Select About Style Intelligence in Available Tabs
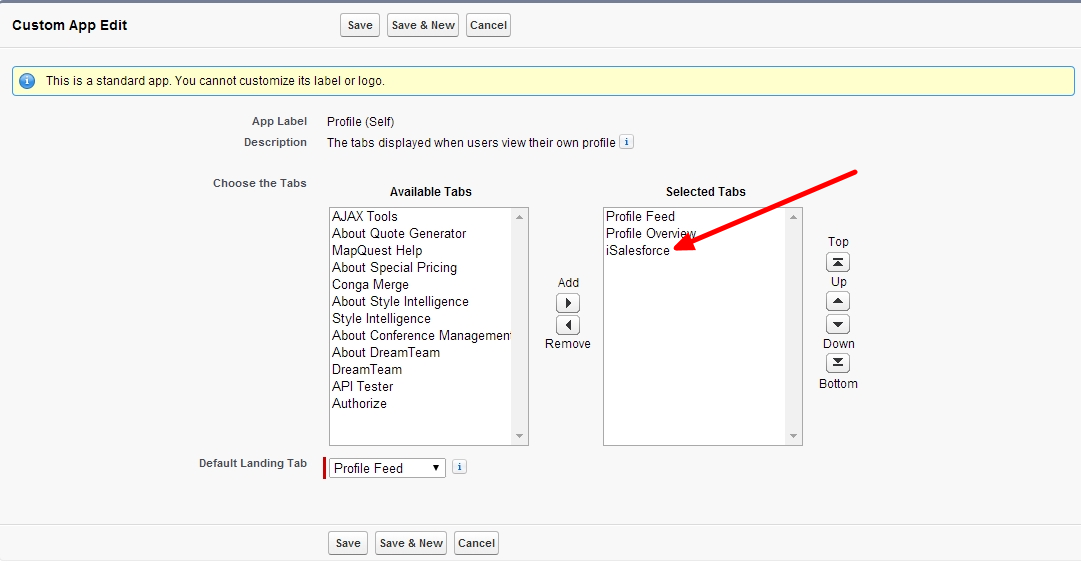Image resolution: width=1081 pixels, height=566 pixels. click(421, 301)
